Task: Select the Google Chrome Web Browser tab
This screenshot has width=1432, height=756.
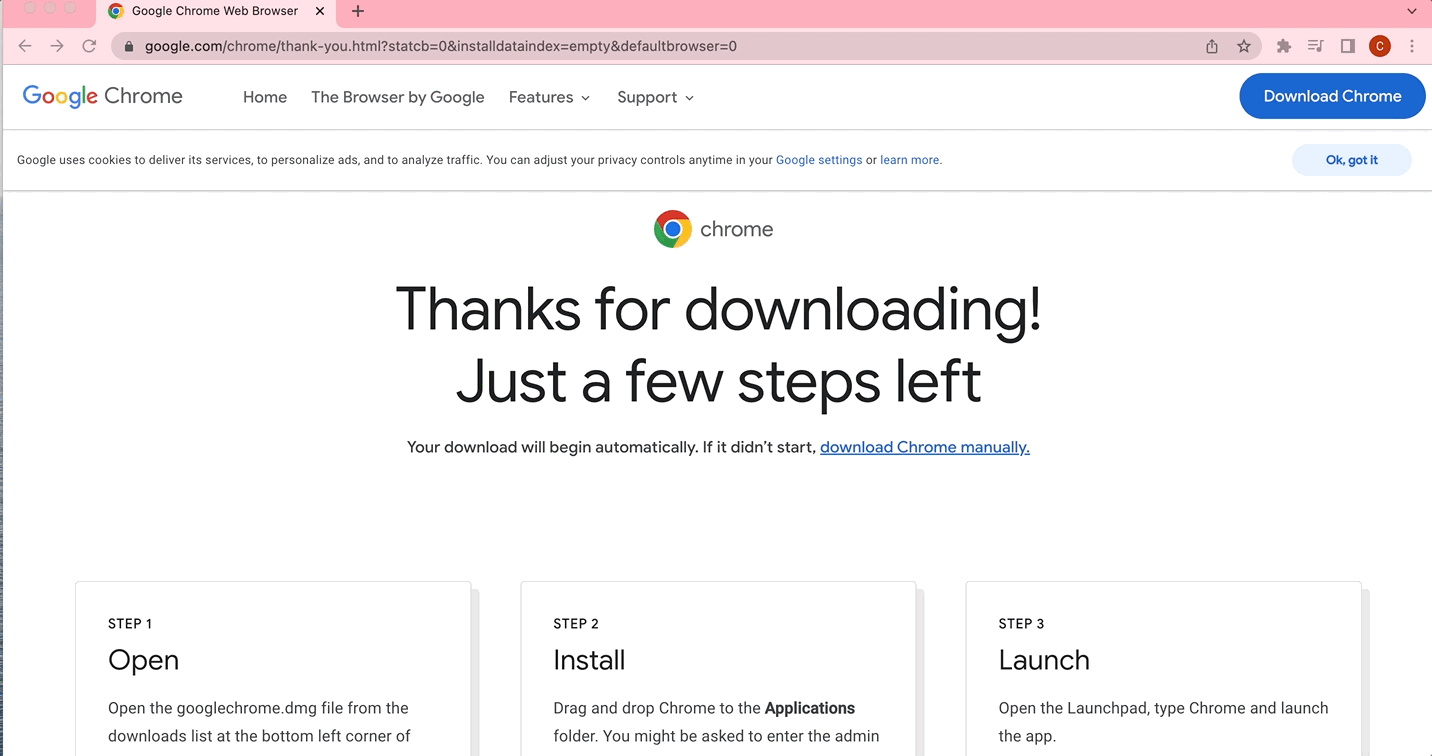Action: [215, 11]
